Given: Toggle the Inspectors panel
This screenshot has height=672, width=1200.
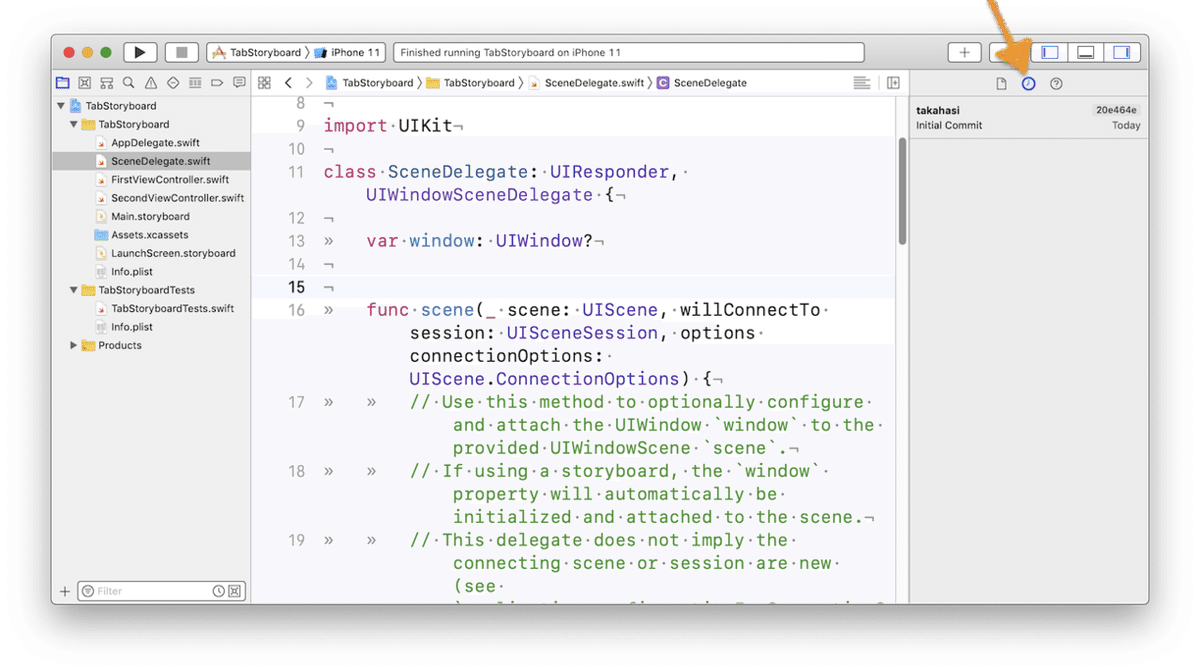Looking at the screenshot, I should (1121, 52).
